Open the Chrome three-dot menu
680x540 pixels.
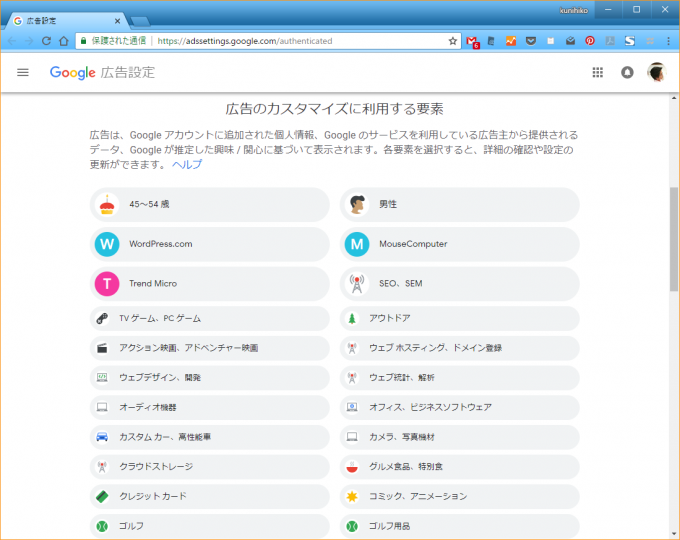pos(668,41)
